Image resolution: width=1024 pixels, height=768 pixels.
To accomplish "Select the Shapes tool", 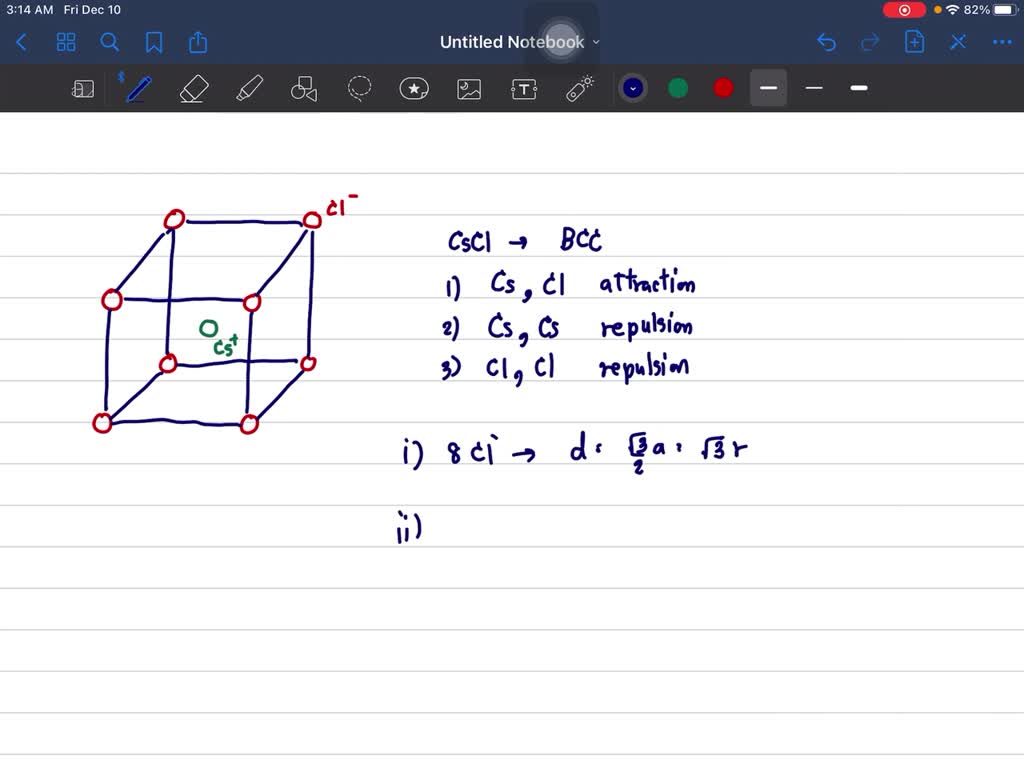I will [x=304, y=89].
